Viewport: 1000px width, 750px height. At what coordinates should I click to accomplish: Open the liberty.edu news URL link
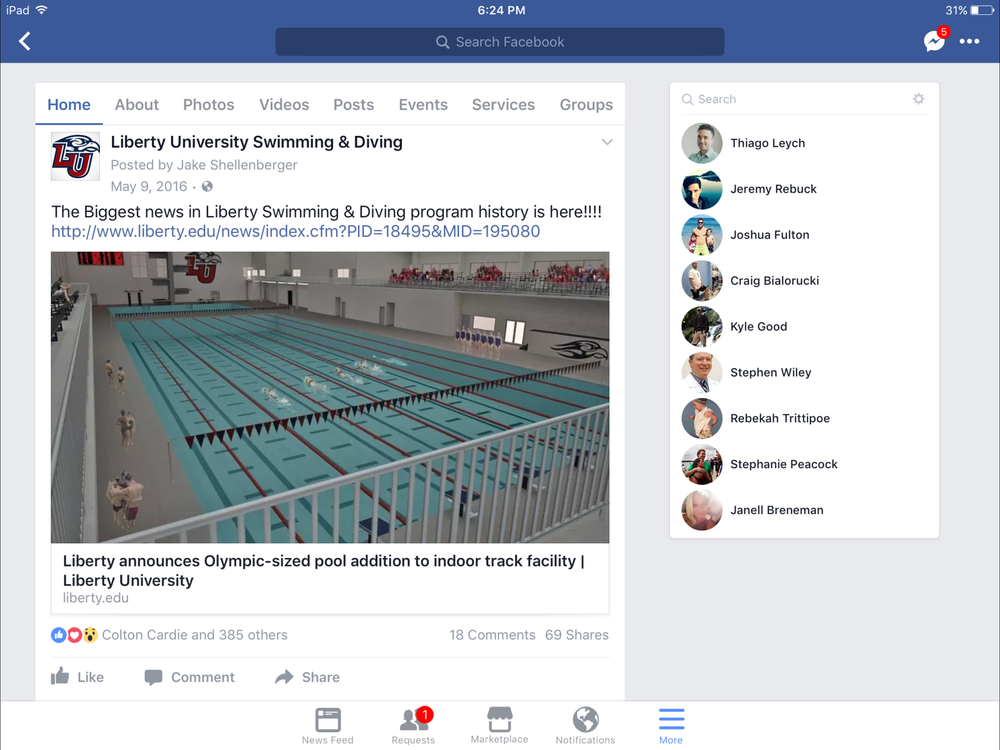click(x=295, y=231)
